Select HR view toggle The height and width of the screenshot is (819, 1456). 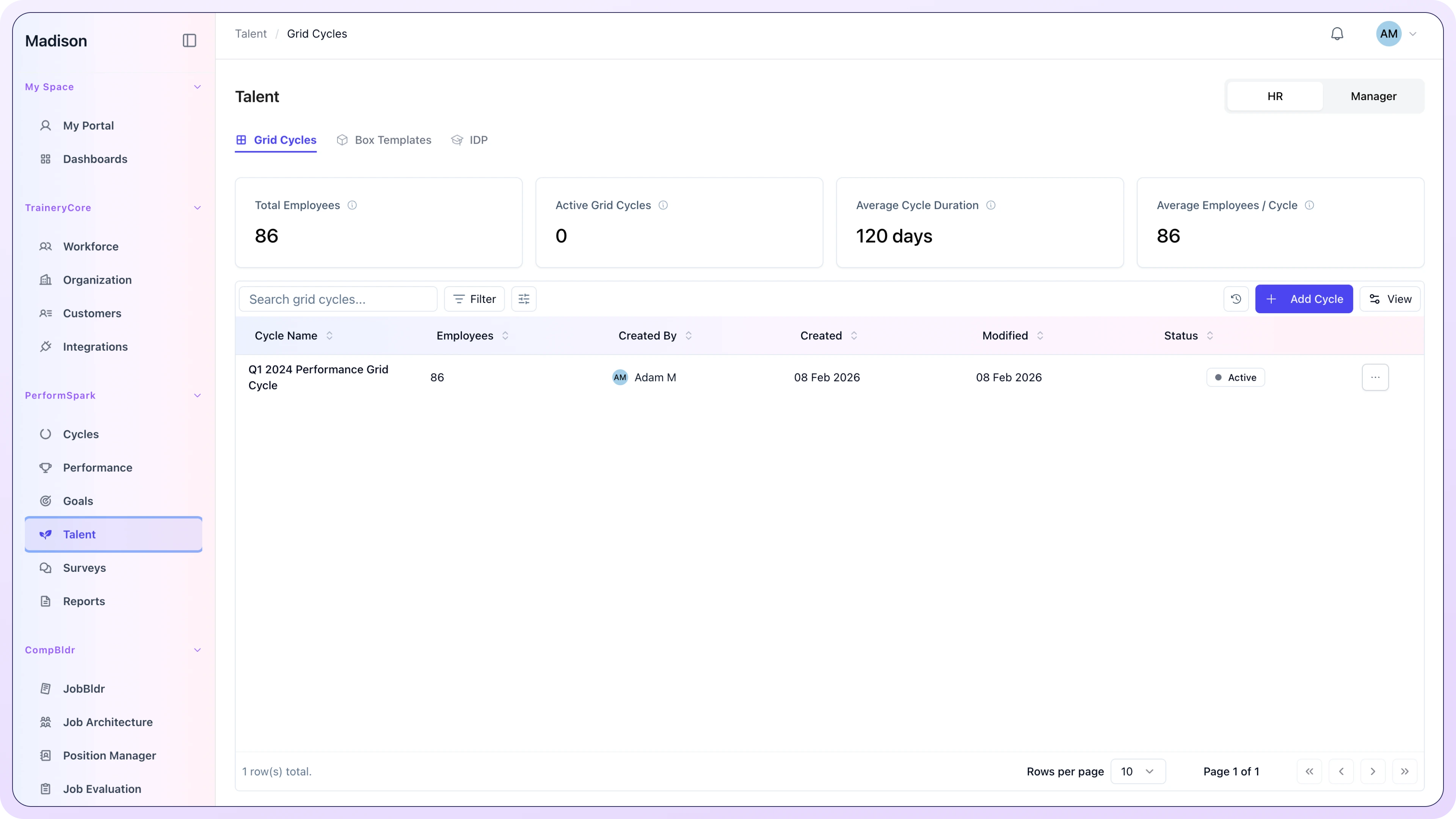coord(1274,96)
